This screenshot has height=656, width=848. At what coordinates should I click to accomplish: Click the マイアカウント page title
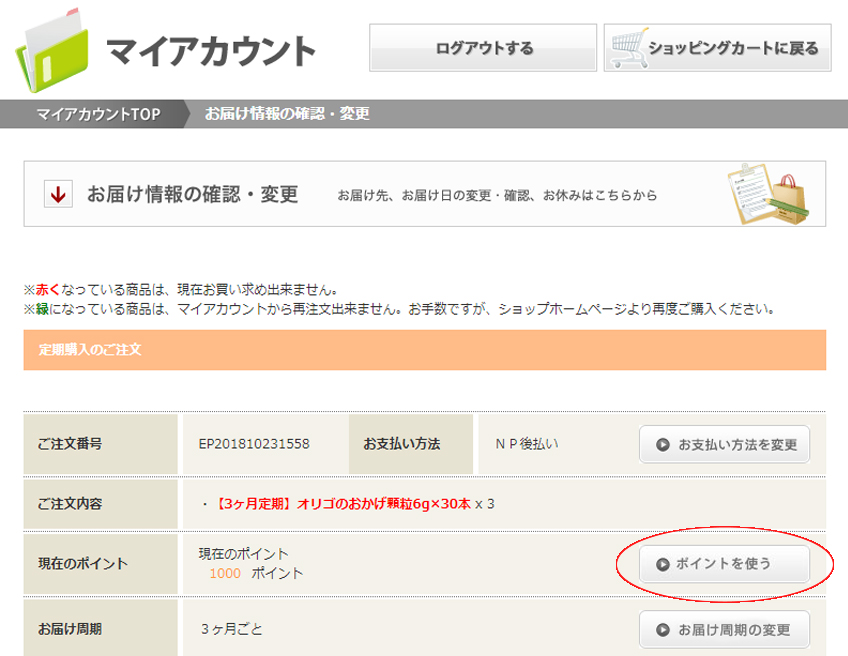point(211,52)
